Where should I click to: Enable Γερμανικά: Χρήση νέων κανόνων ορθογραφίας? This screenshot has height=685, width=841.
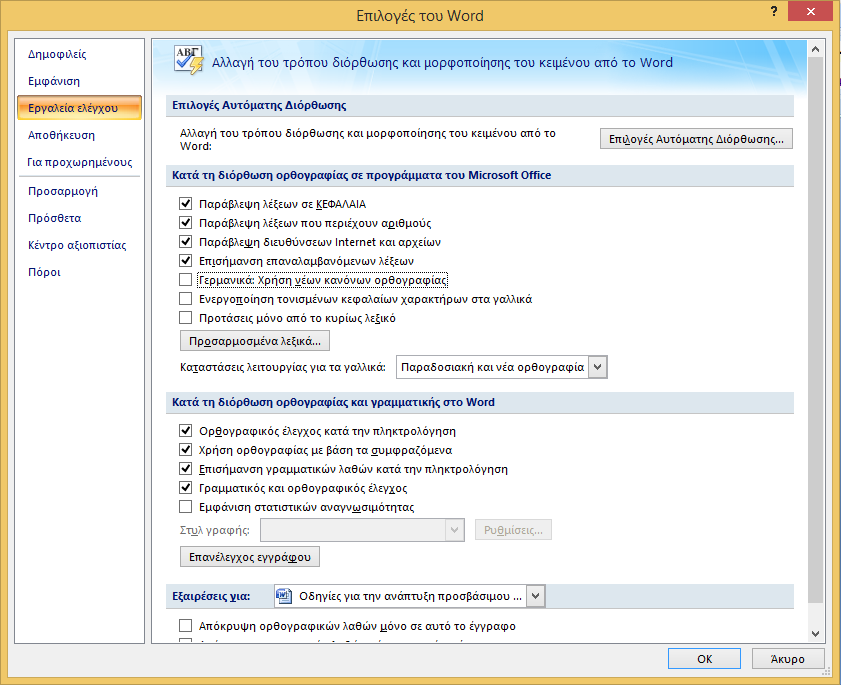coord(186,279)
